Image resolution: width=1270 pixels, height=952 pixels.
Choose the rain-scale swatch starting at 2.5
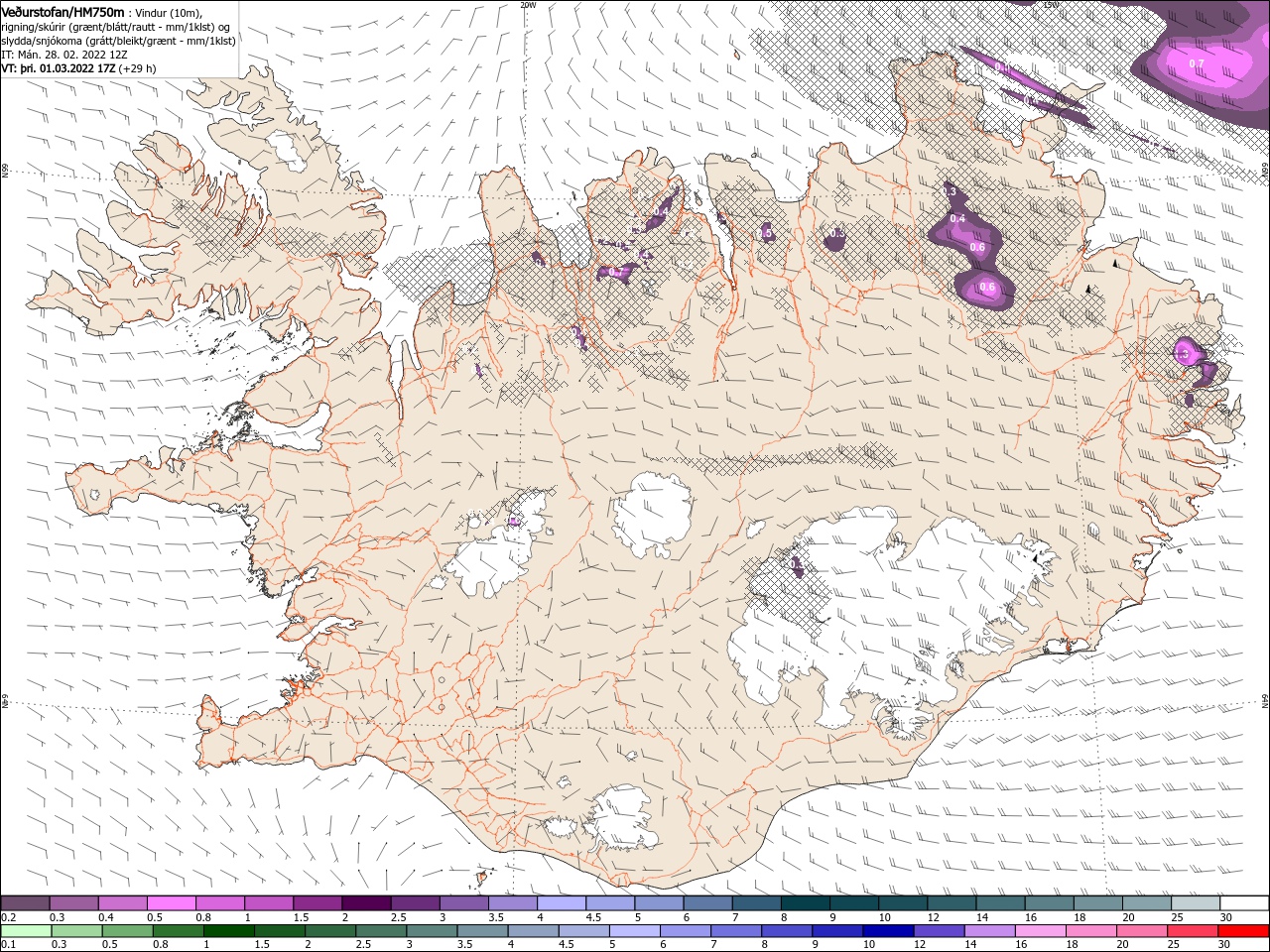(381, 931)
